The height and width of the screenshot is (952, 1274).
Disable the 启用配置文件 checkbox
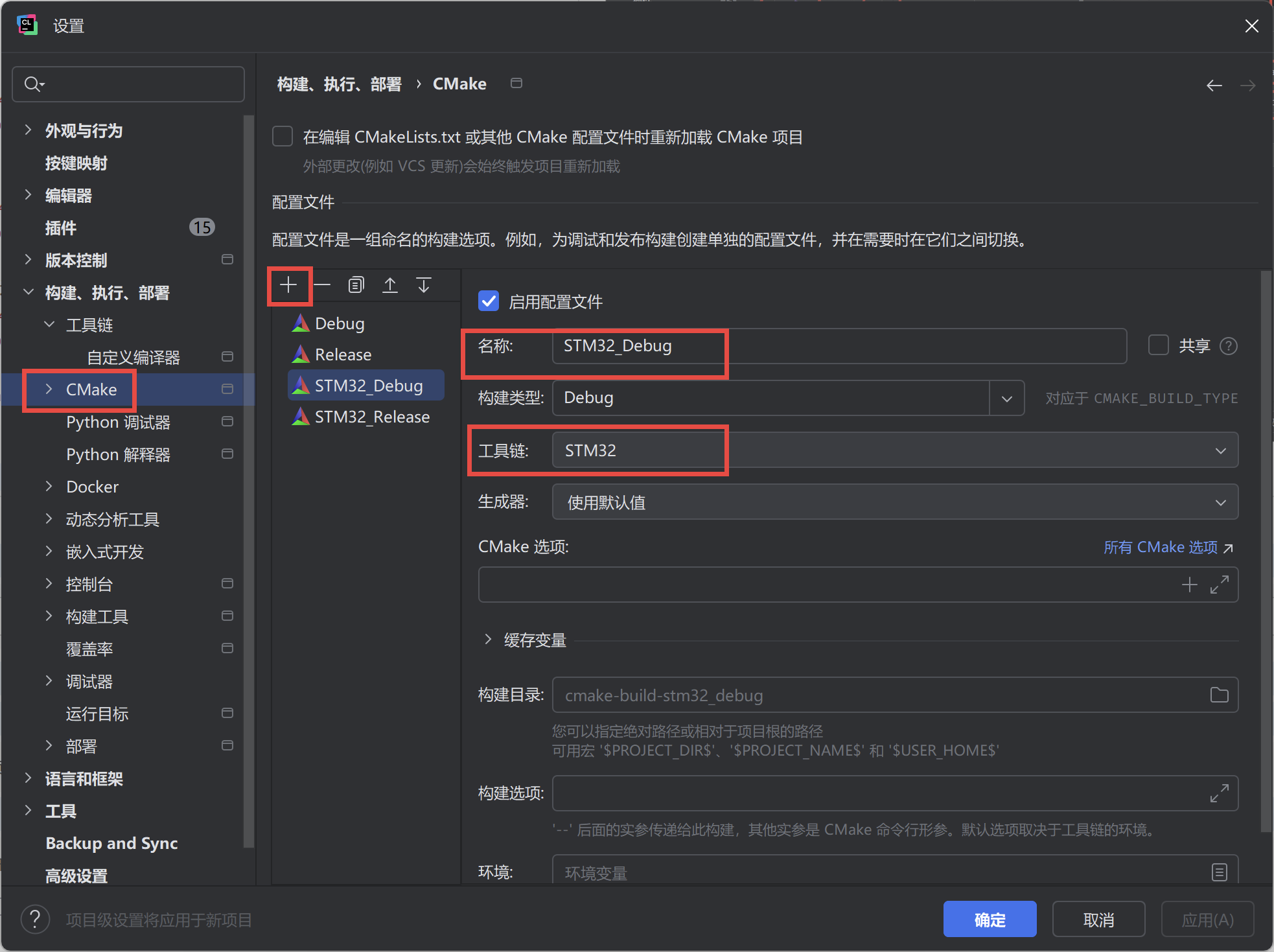click(489, 301)
